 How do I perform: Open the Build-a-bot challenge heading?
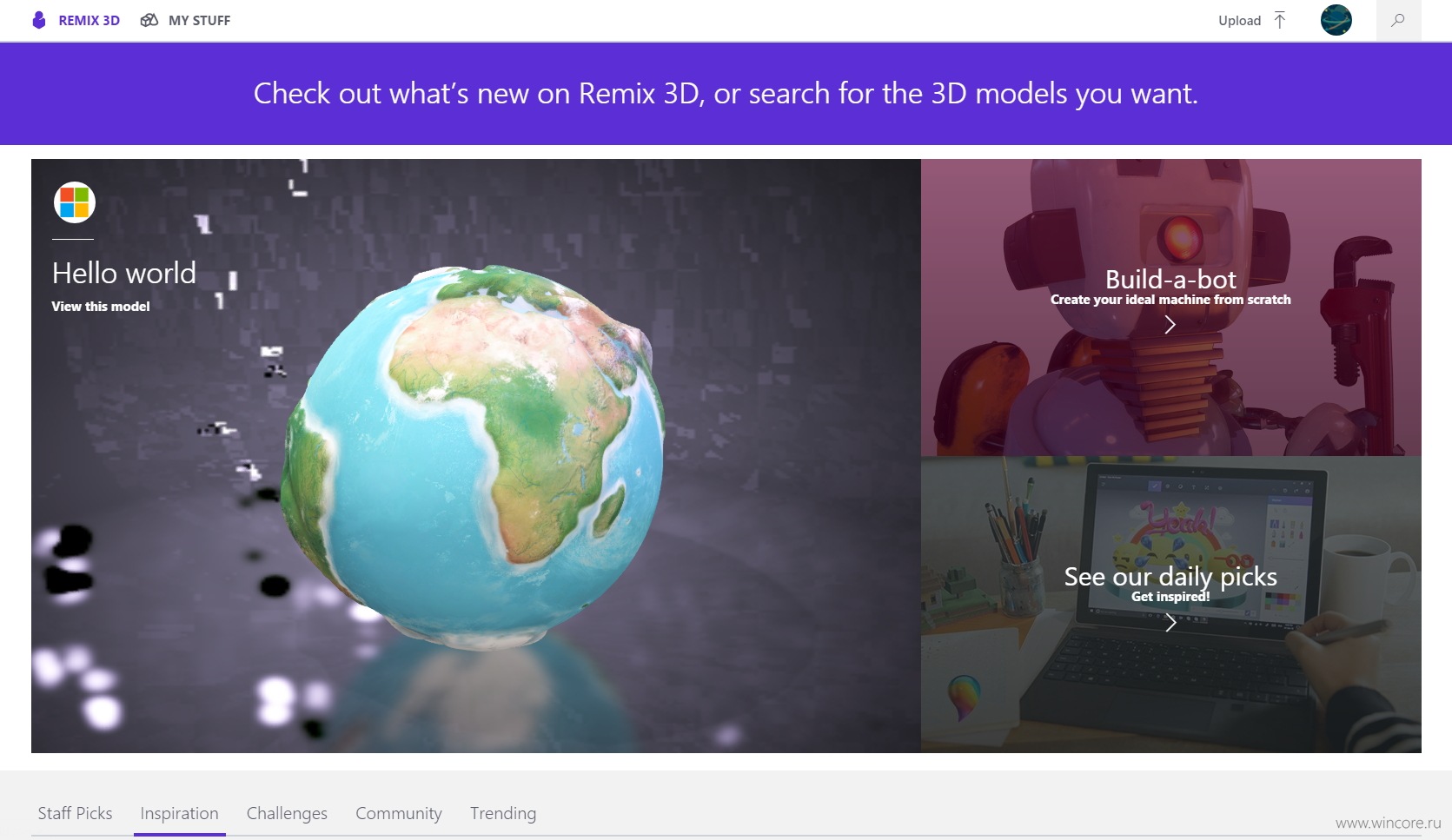tap(1170, 279)
